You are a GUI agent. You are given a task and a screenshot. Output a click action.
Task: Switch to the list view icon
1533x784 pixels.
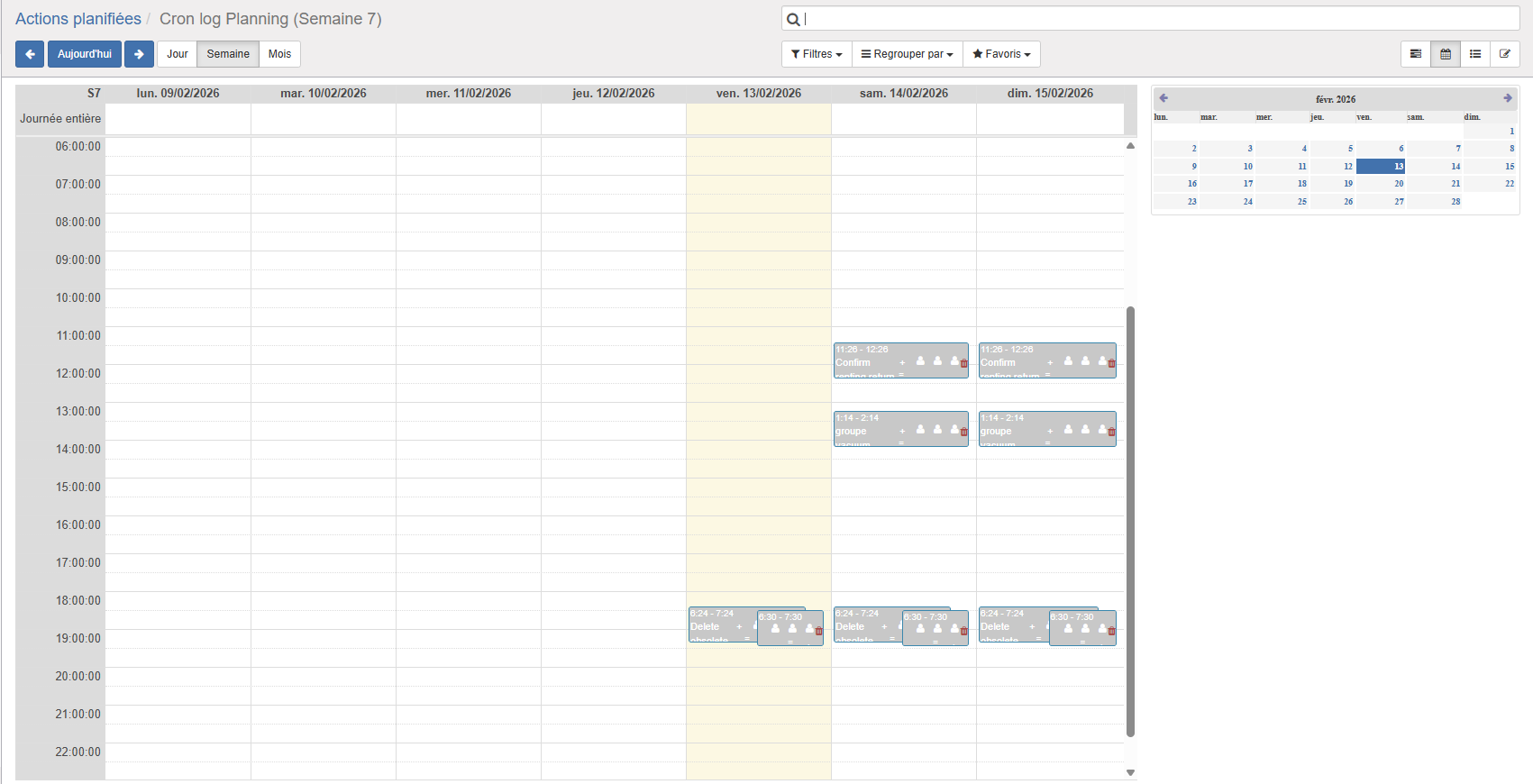pos(1475,54)
